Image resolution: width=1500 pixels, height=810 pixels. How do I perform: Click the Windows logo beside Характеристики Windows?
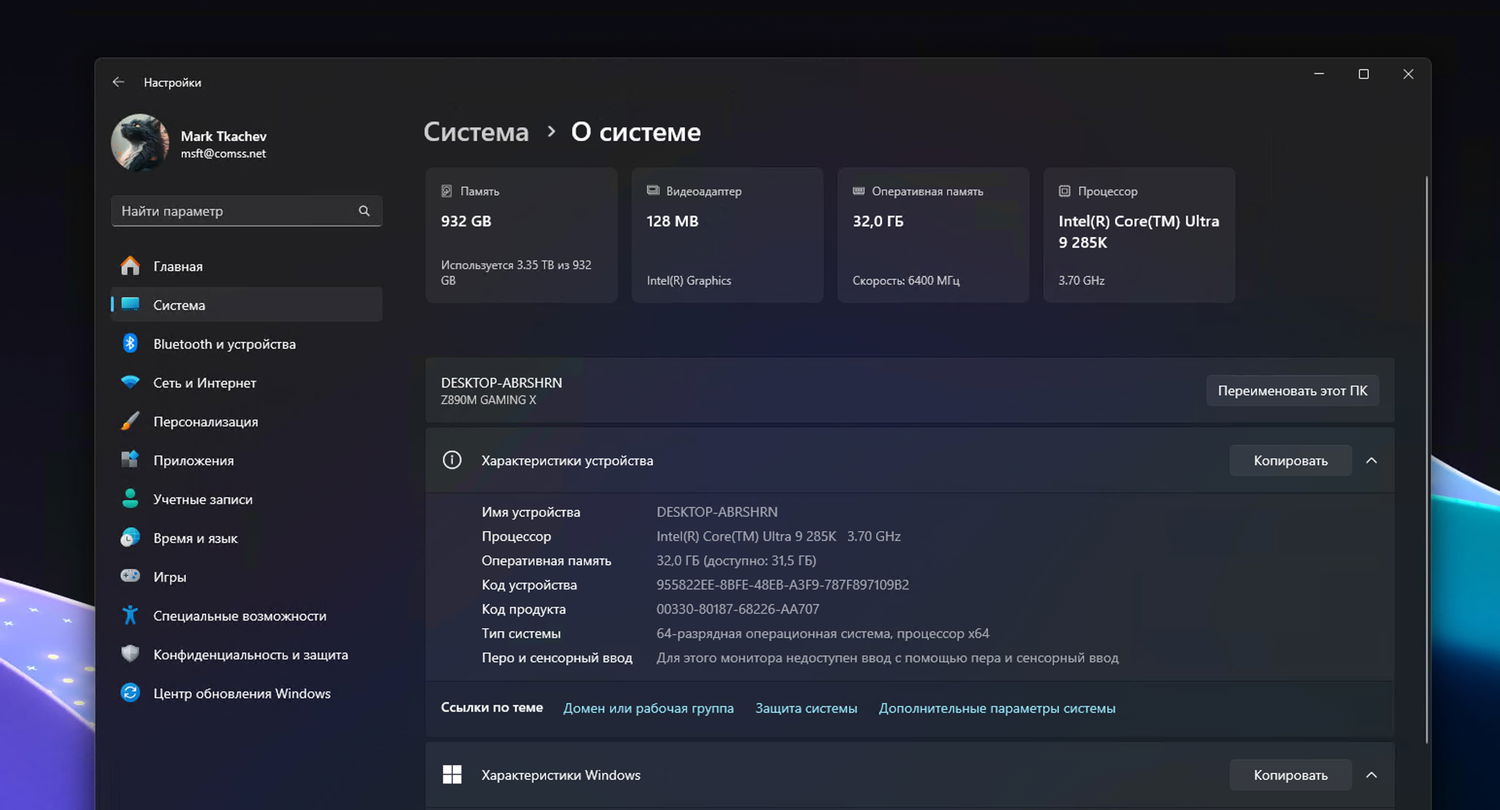coord(452,775)
